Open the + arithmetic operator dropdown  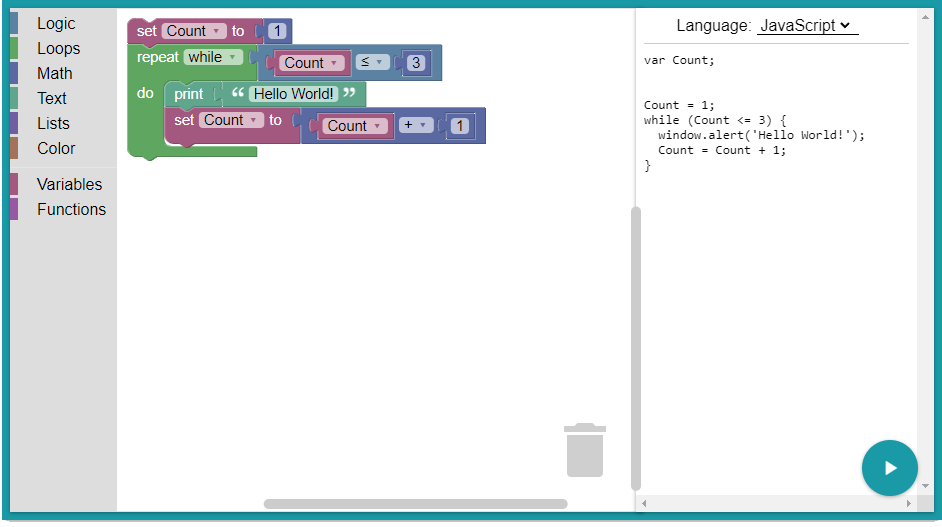click(416, 125)
